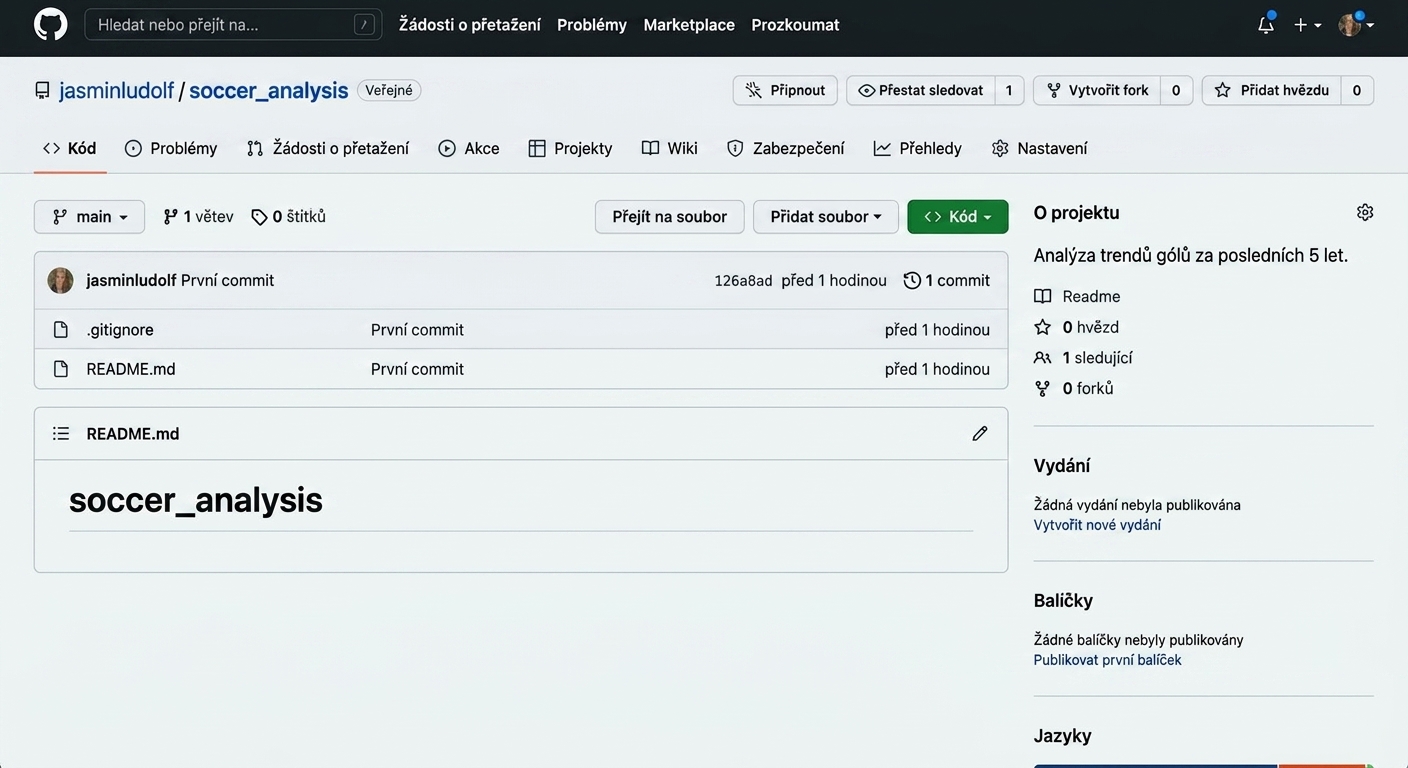Open the 'Balíčky' packages heading
Screen dimensions: 1408x768
1063,601
